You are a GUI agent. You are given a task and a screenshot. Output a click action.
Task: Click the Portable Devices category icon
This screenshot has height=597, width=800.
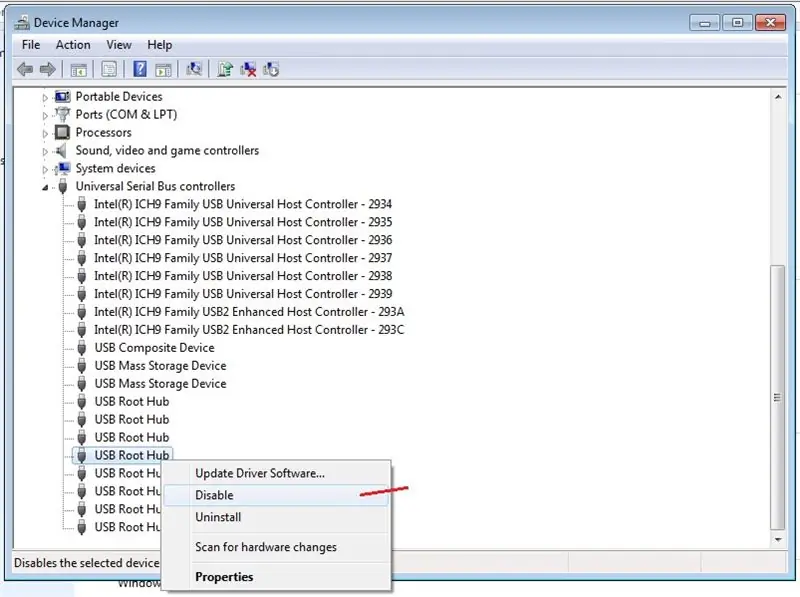point(62,96)
